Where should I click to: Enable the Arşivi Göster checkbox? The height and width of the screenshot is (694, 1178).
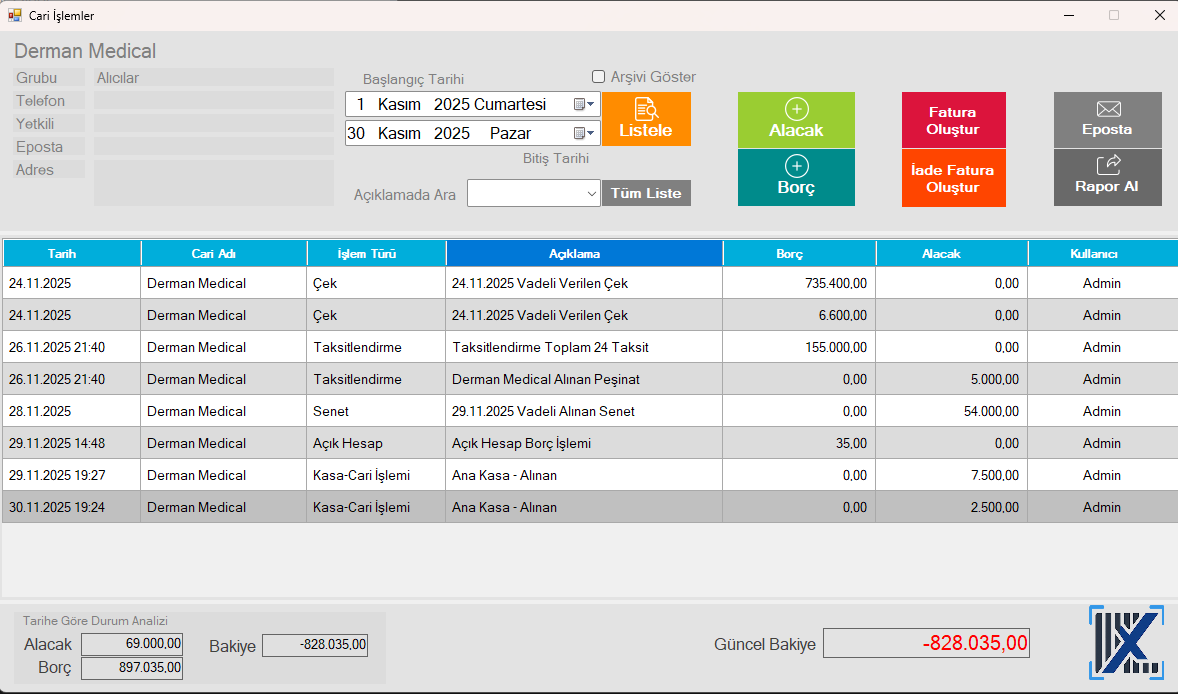pyautogui.click(x=599, y=77)
